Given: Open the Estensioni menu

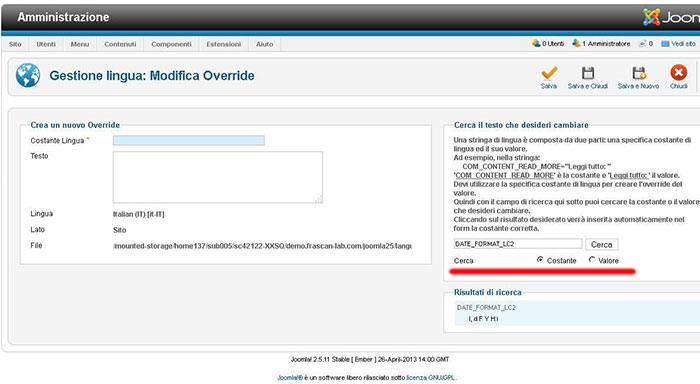Looking at the screenshot, I should pyautogui.click(x=224, y=44).
